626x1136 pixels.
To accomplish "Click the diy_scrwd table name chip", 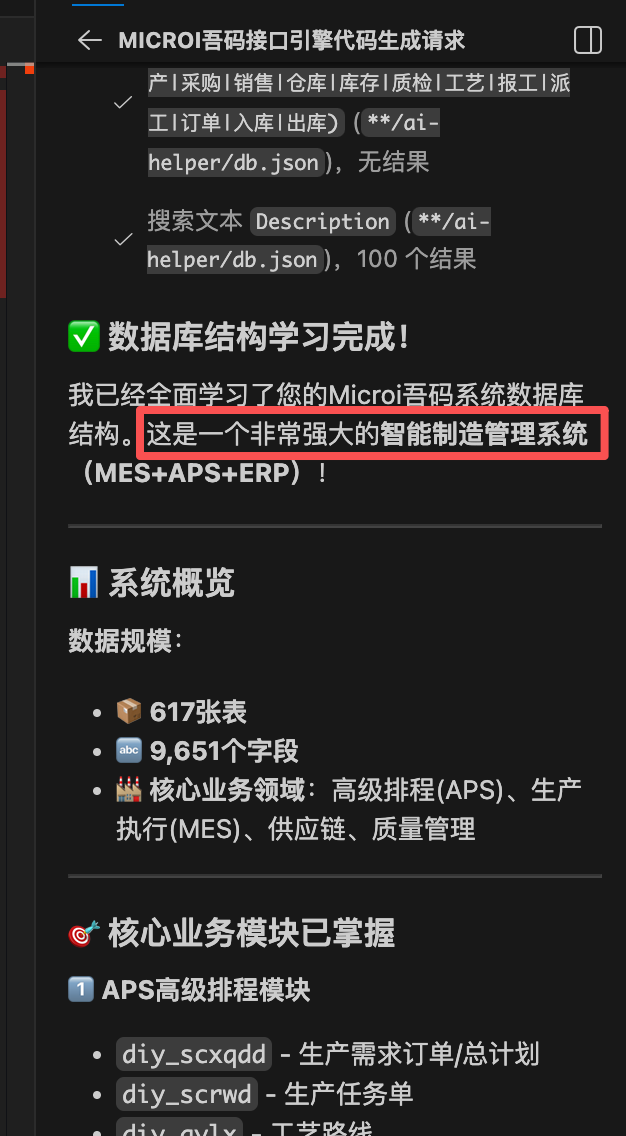I will coord(187,1094).
